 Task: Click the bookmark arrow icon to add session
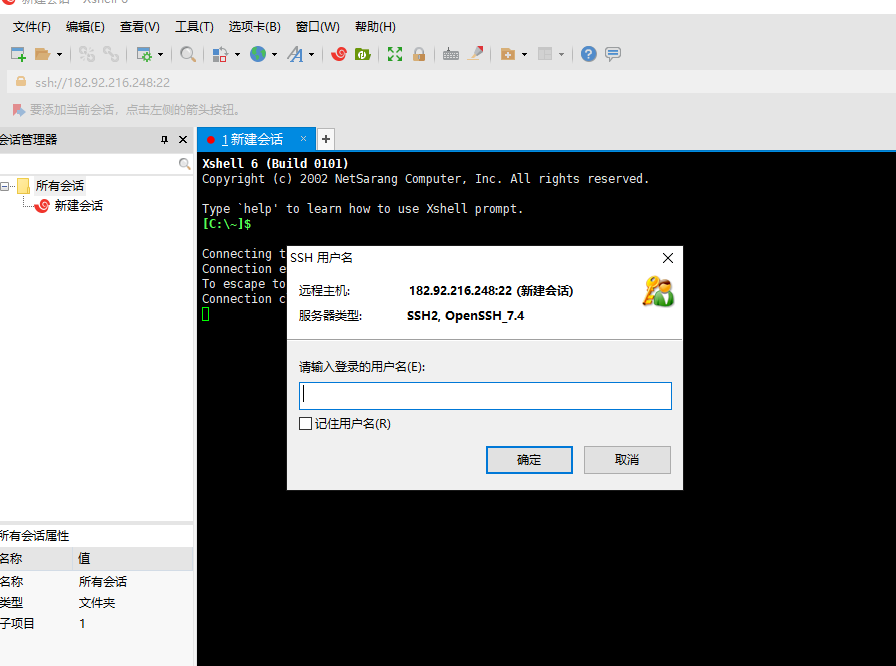[18, 110]
